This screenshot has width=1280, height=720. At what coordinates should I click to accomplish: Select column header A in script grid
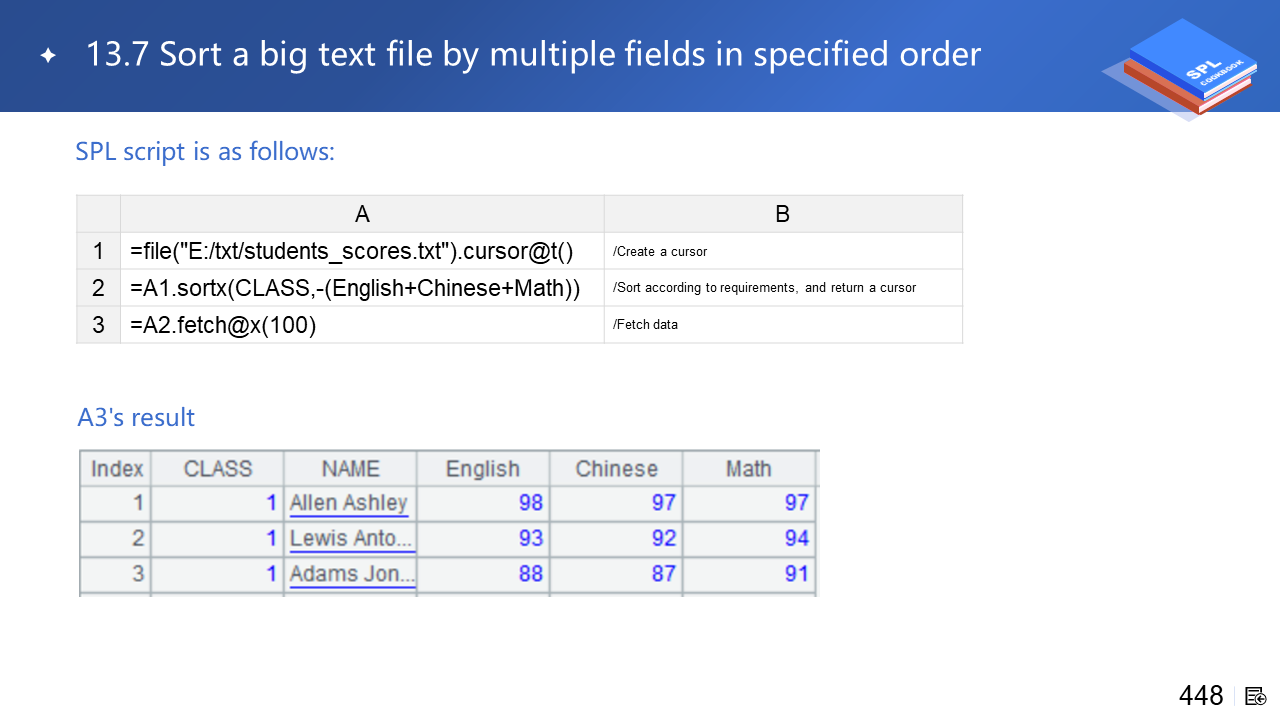coord(362,214)
